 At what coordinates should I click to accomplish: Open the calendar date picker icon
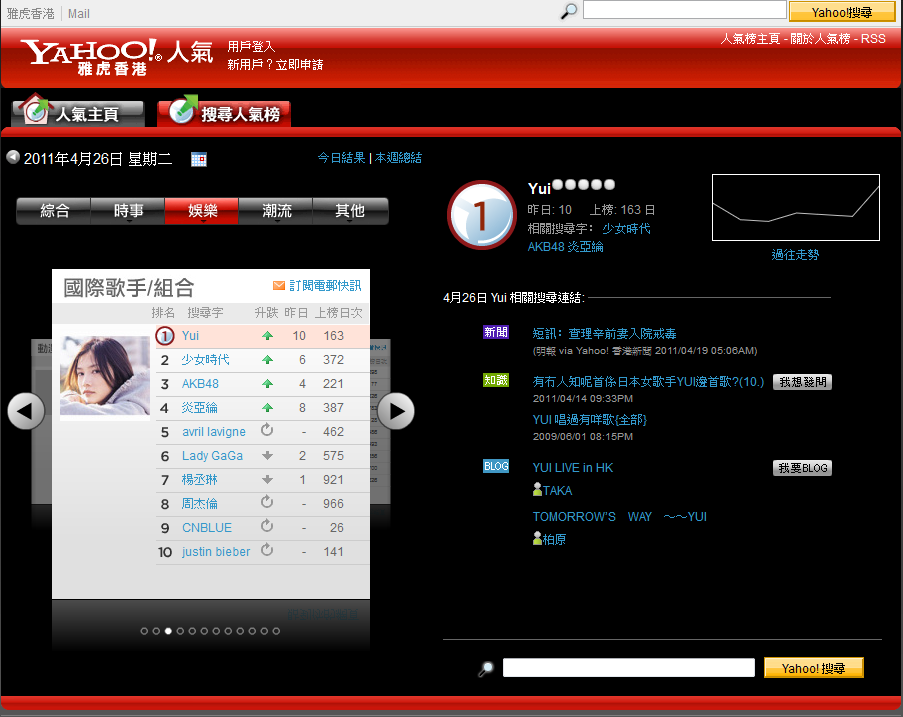coord(199,160)
